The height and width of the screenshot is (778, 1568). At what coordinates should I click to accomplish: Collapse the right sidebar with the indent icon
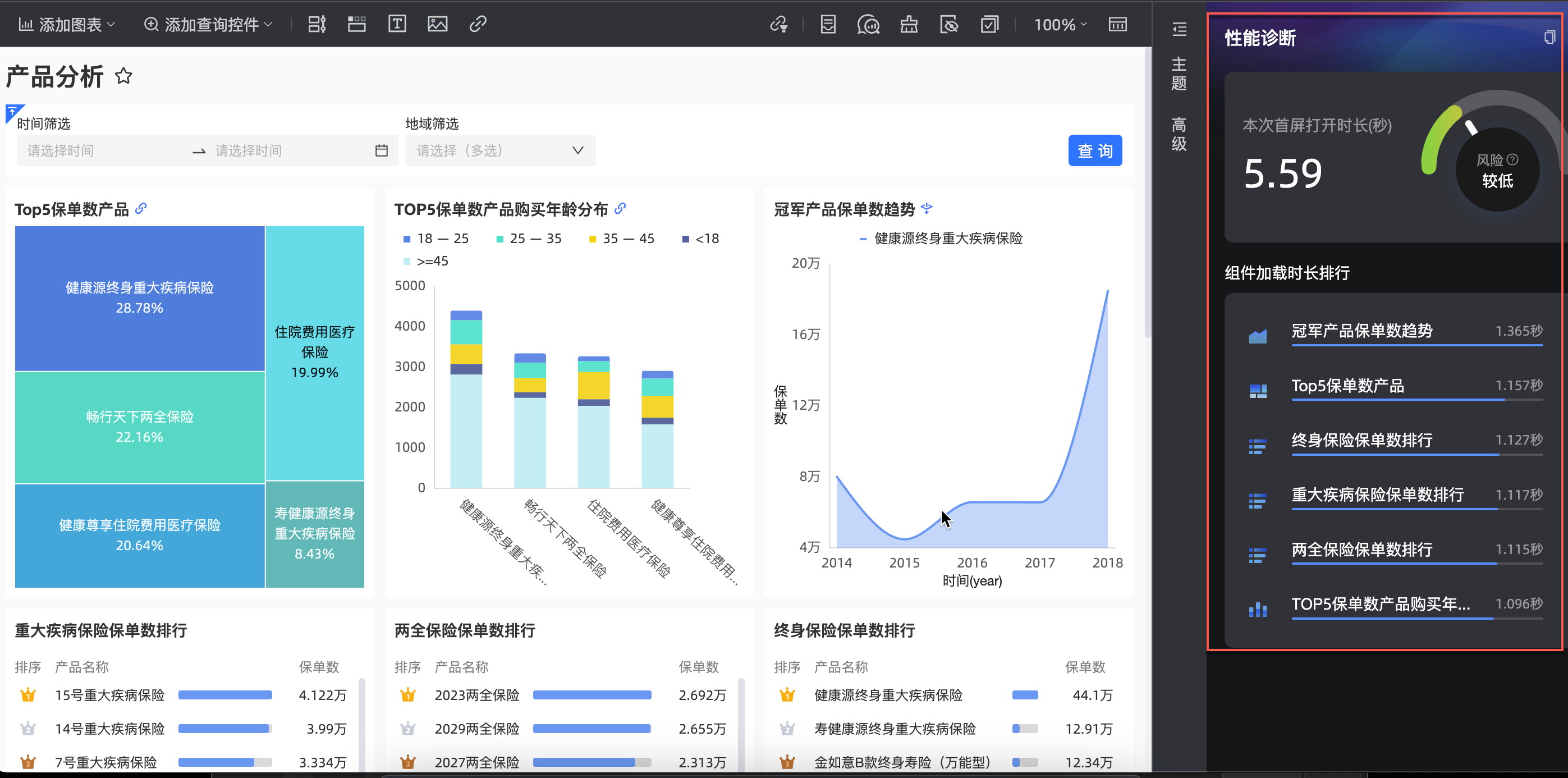pos(1179,29)
